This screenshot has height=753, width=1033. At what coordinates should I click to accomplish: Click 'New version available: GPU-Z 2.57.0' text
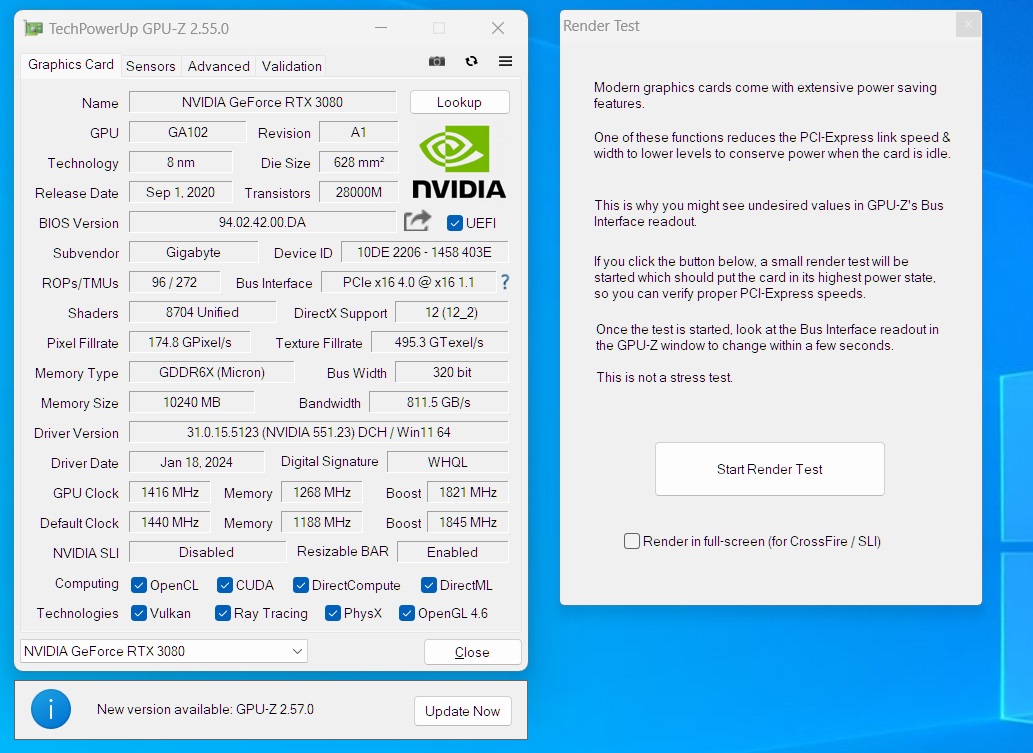tap(206, 709)
